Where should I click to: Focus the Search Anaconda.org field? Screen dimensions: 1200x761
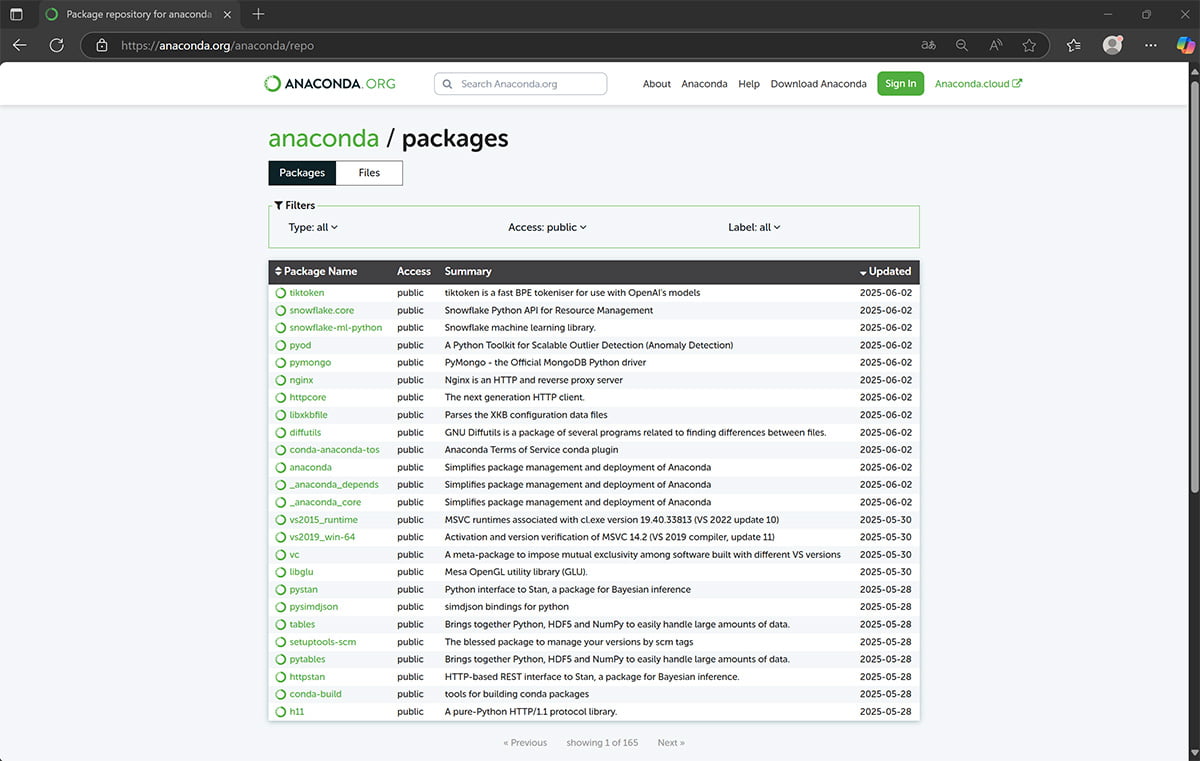point(521,84)
